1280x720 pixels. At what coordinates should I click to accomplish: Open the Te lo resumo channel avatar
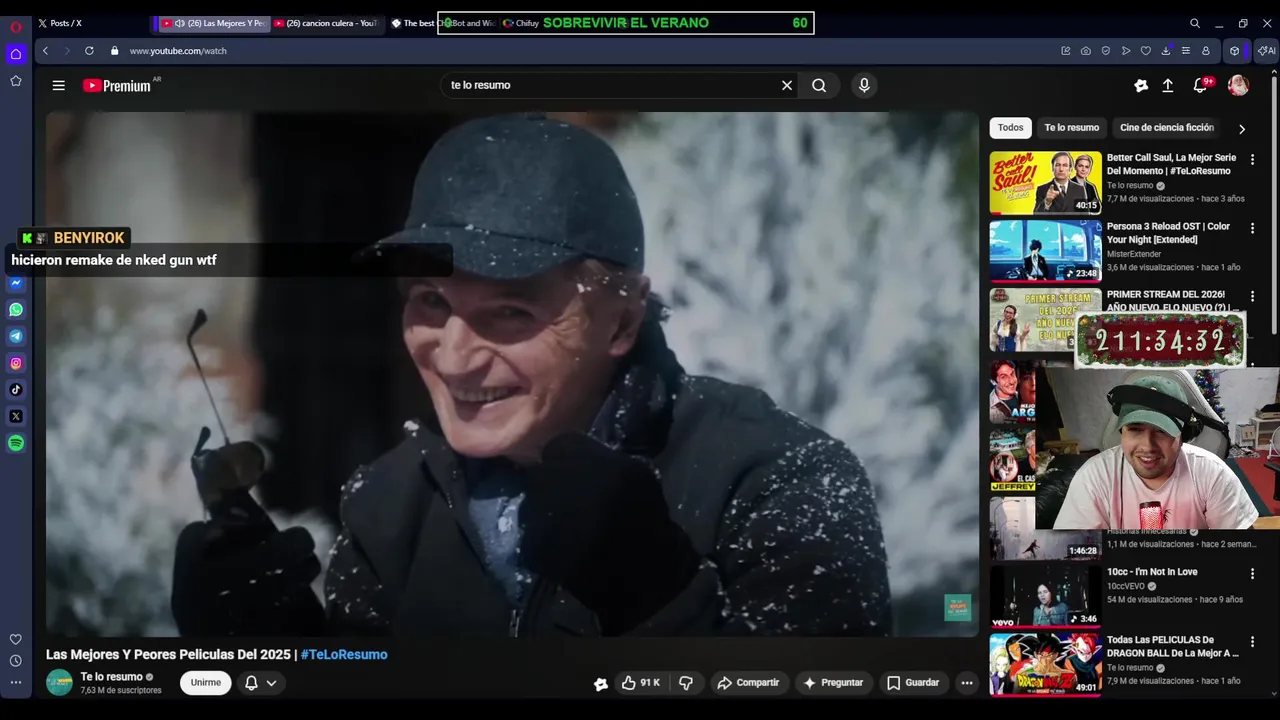[x=60, y=683]
